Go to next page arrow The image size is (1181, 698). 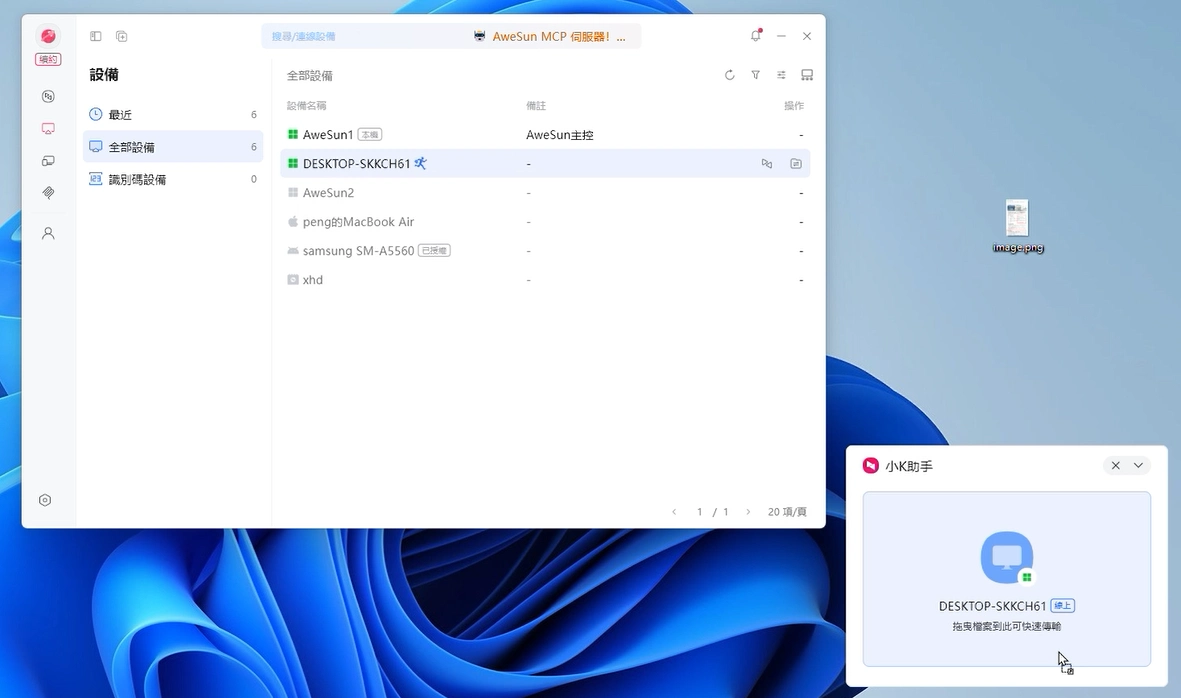coord(748,512)
